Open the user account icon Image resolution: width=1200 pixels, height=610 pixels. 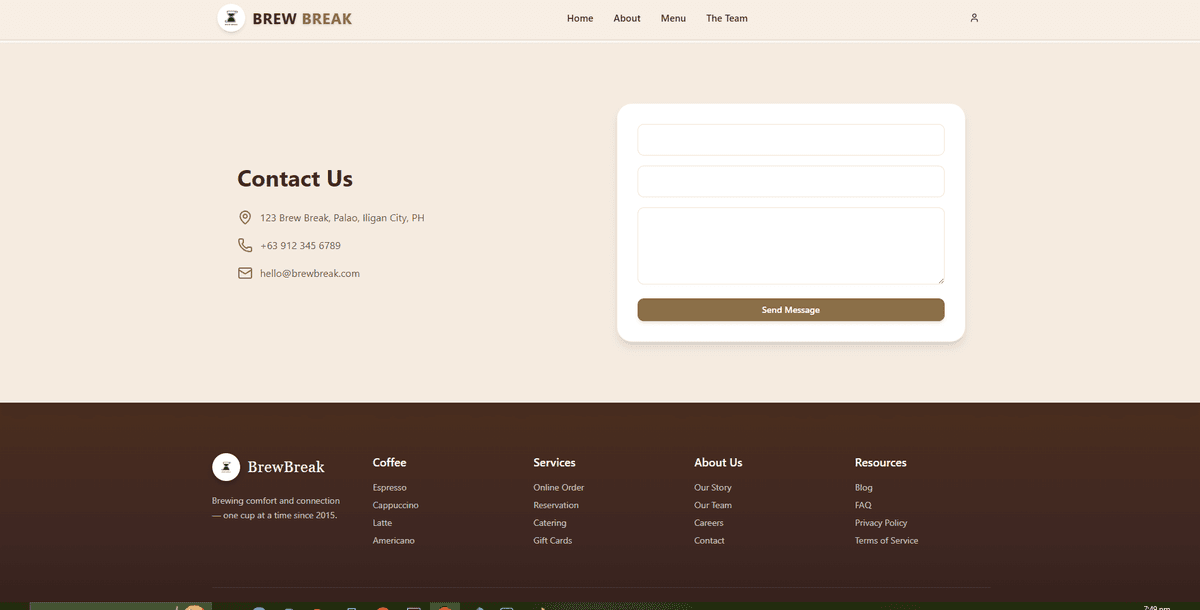[974, 18]
